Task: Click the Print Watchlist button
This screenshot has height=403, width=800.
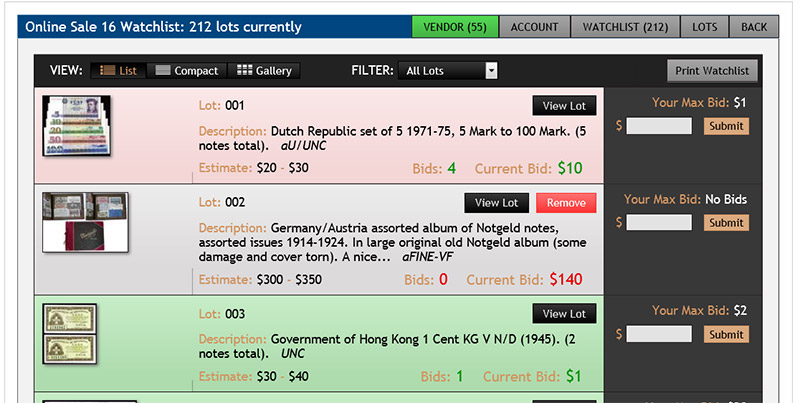Action: point(713,71)
